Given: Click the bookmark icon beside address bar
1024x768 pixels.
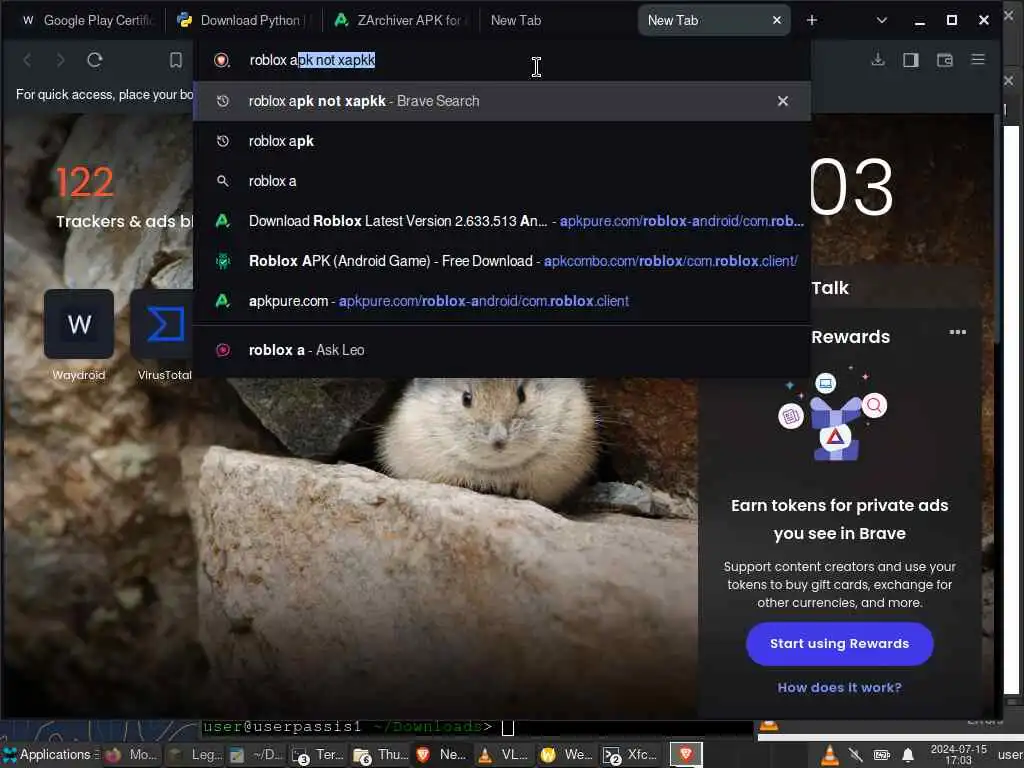Looking at the screenshot, I should pos(176,60).
